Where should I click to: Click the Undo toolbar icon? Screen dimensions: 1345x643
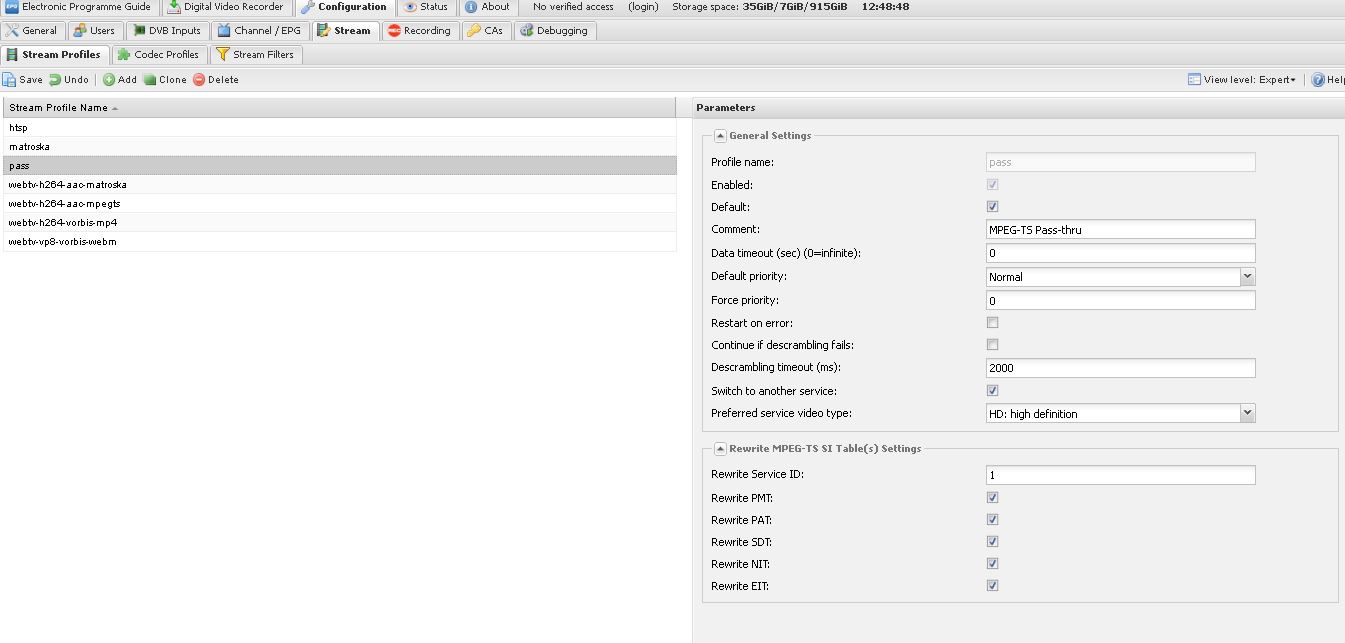pos(56,80)
